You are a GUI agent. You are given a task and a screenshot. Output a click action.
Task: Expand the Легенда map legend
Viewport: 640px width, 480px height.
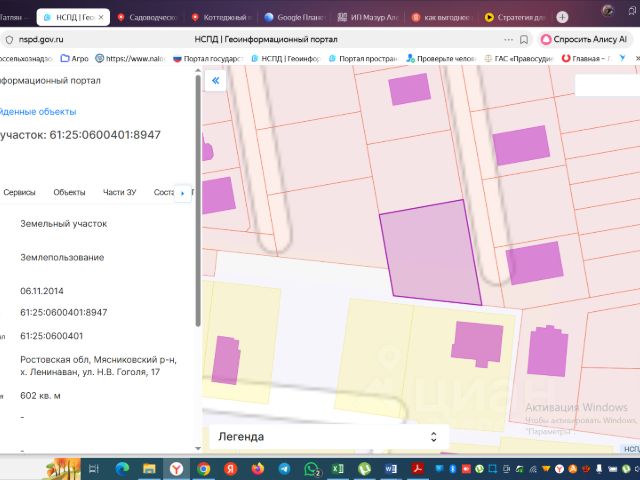[x=329, y=437]
